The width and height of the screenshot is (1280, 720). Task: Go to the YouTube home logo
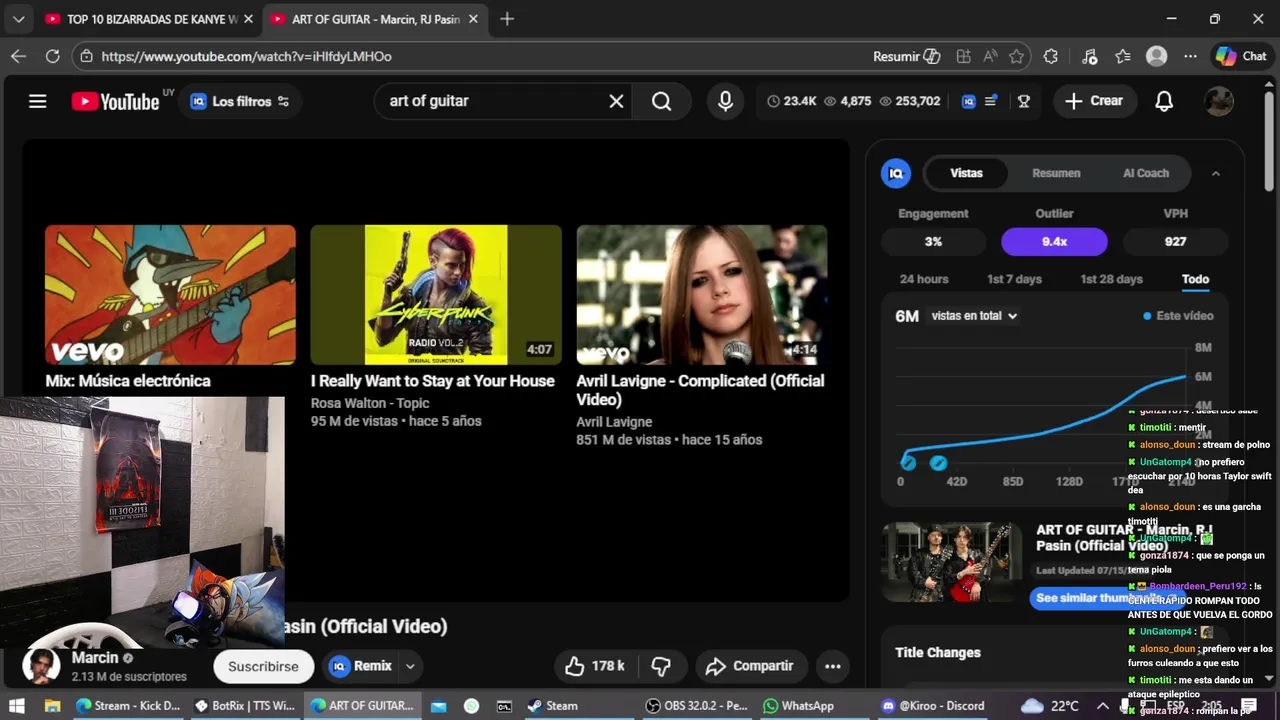[x=116, y=101]
